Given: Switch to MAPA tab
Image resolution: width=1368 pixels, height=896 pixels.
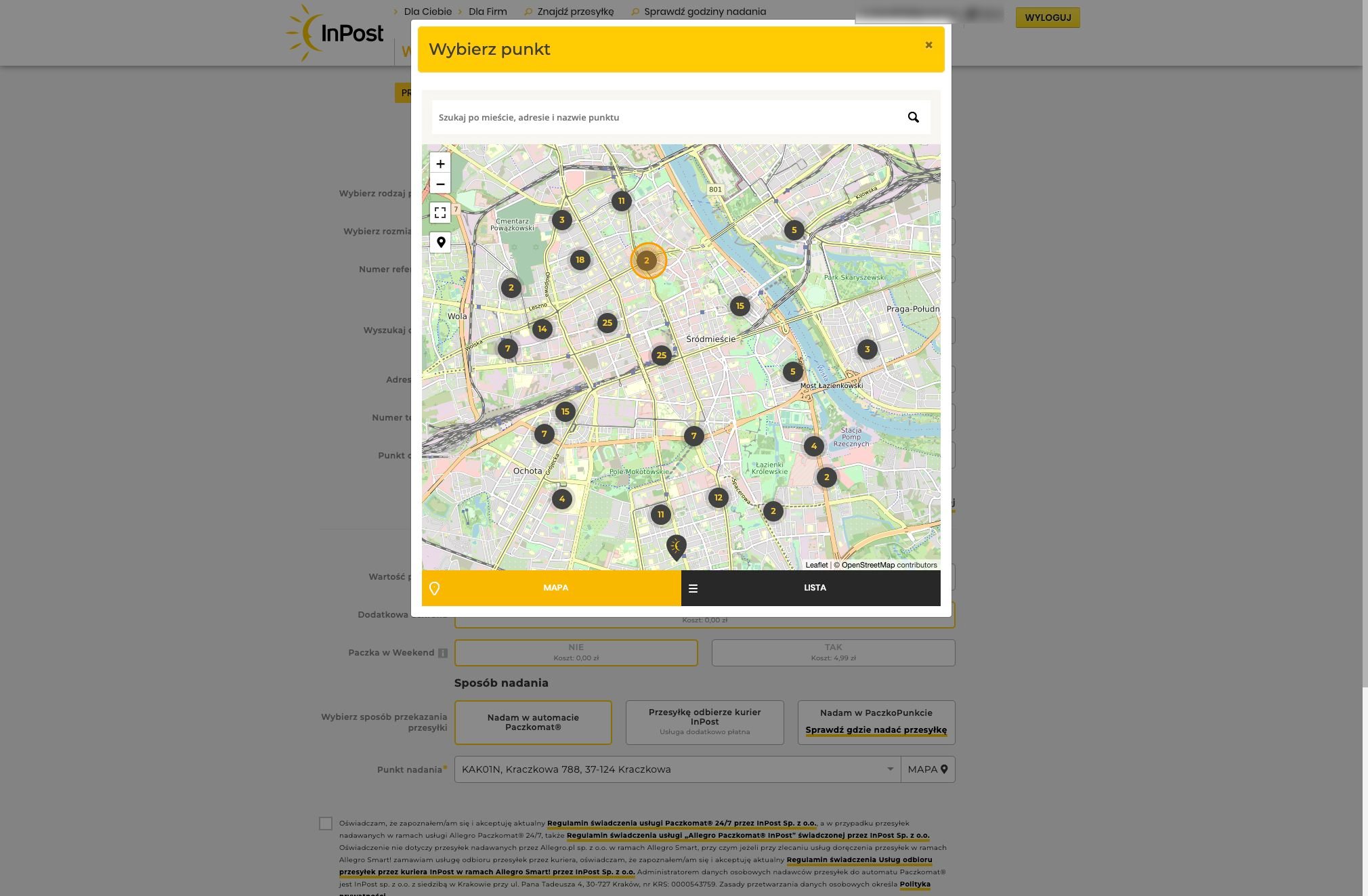Looking at the screenshot, I should pos(551,588).
